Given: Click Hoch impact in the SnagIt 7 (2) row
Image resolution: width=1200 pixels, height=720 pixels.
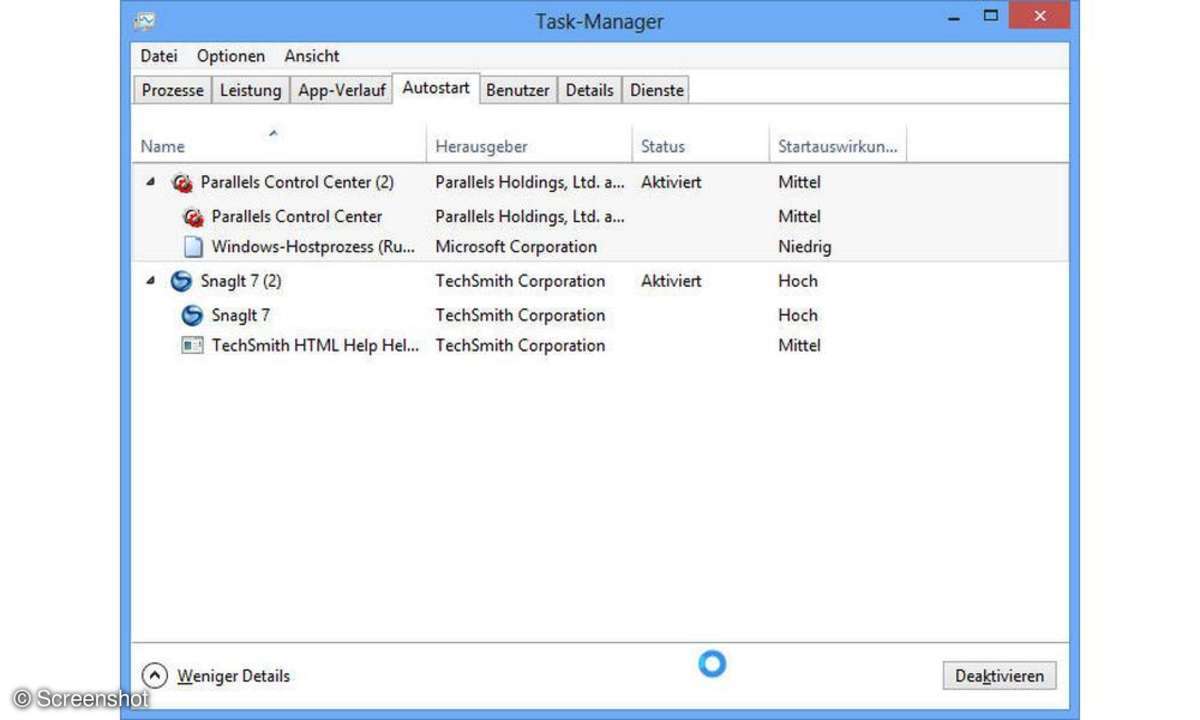Looking at the screenshot, I should tap(798, 281).
